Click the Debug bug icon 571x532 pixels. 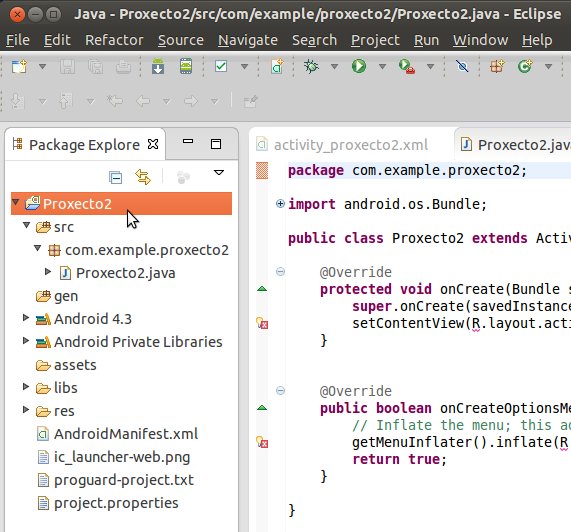[x=311, y=66]
